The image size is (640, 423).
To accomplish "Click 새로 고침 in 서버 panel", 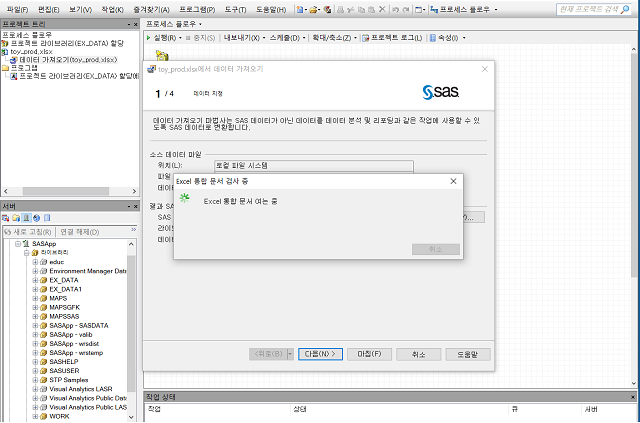I will (x=28, y=232).
